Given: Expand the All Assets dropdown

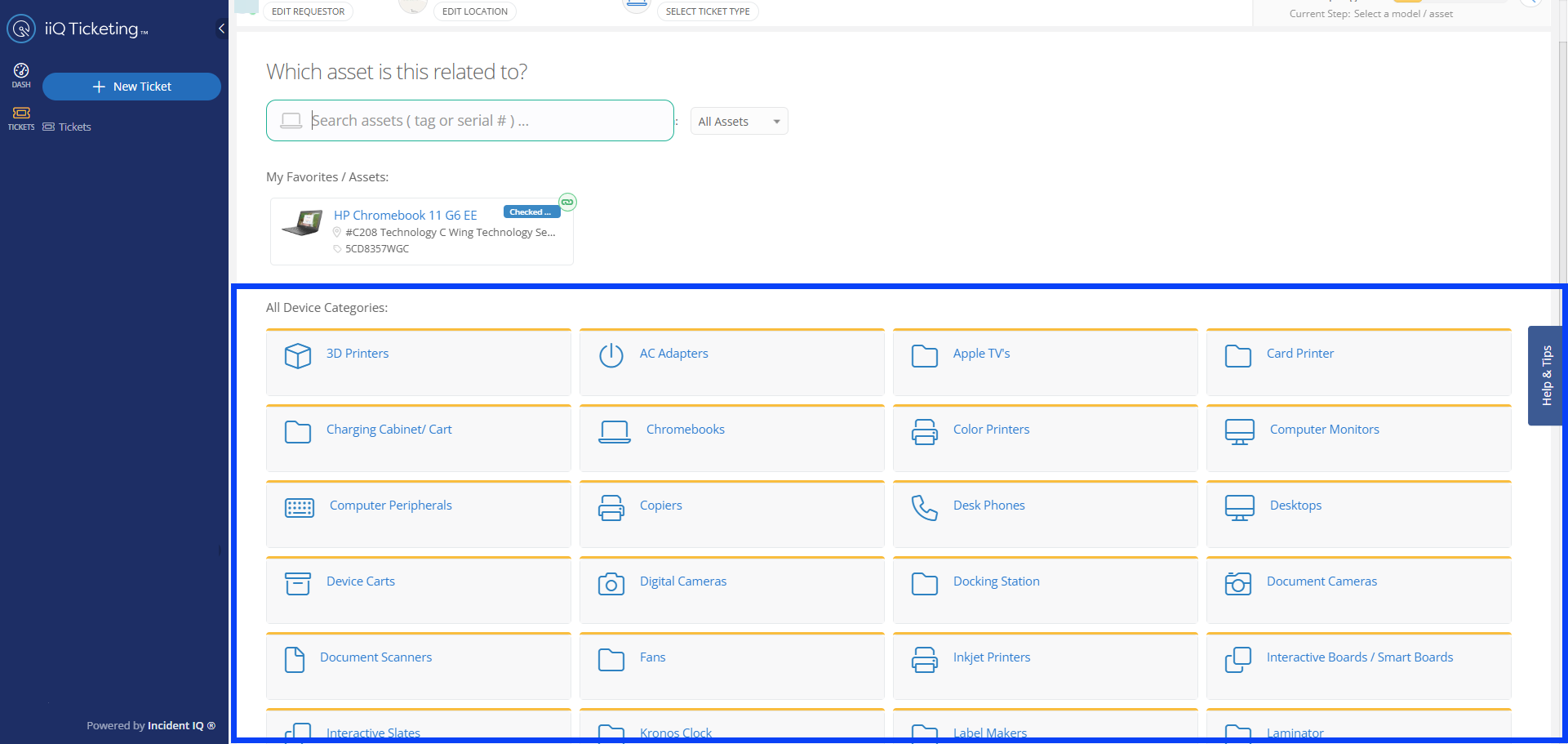Looking at the screenshot, I should [739, 122].
